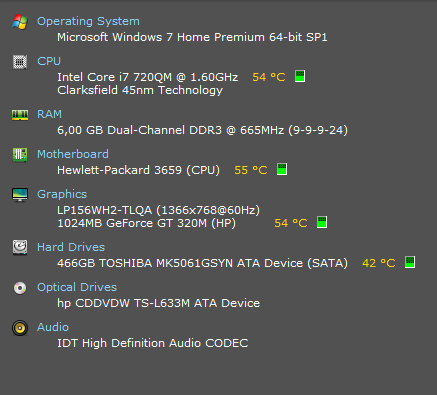
Task: Open the RAM section heading
Action: coord(49,114)
